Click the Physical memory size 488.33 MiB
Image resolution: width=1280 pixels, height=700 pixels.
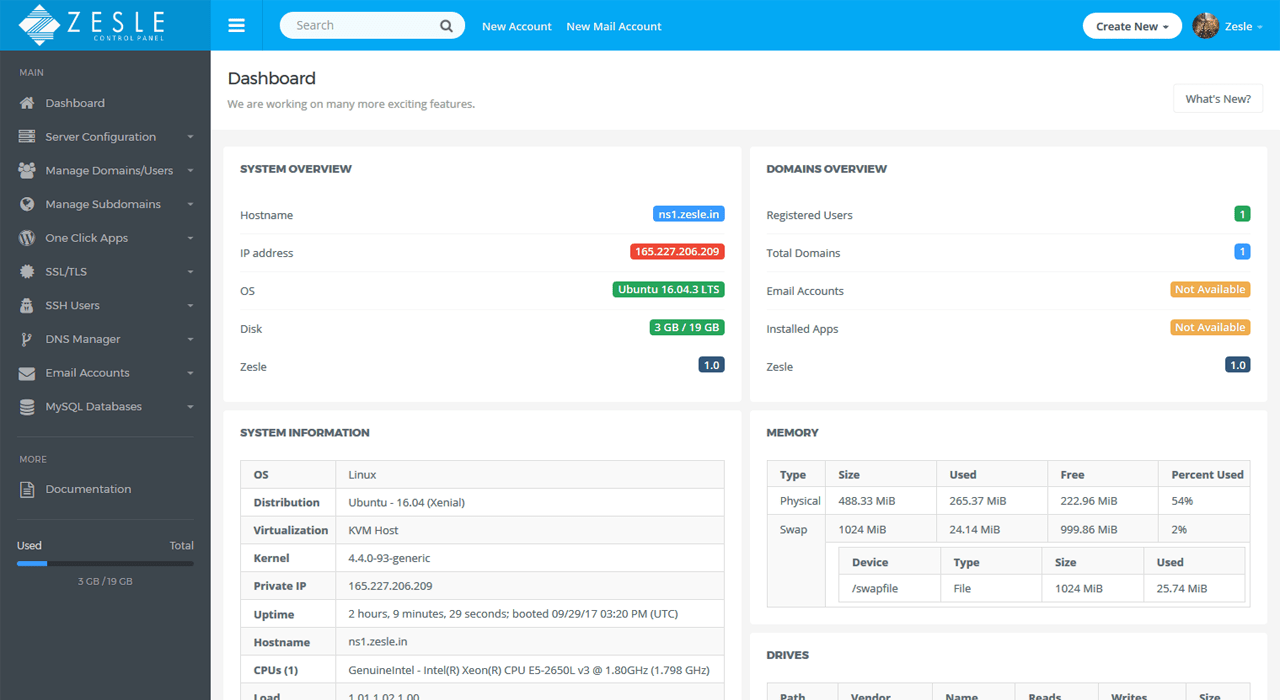point(868,501)
